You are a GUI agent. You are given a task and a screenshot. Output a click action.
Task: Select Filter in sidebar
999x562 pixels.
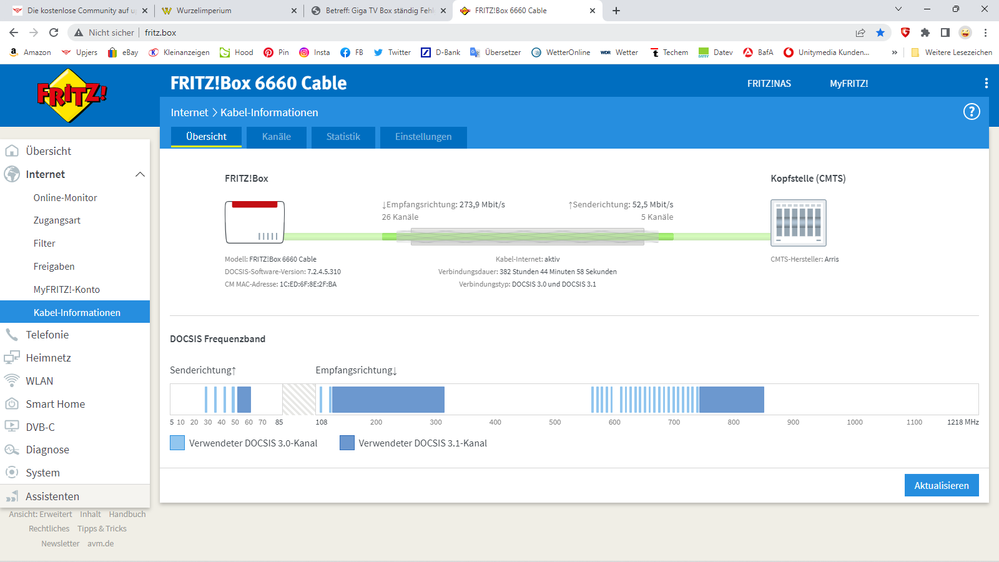tap(44, 243)
